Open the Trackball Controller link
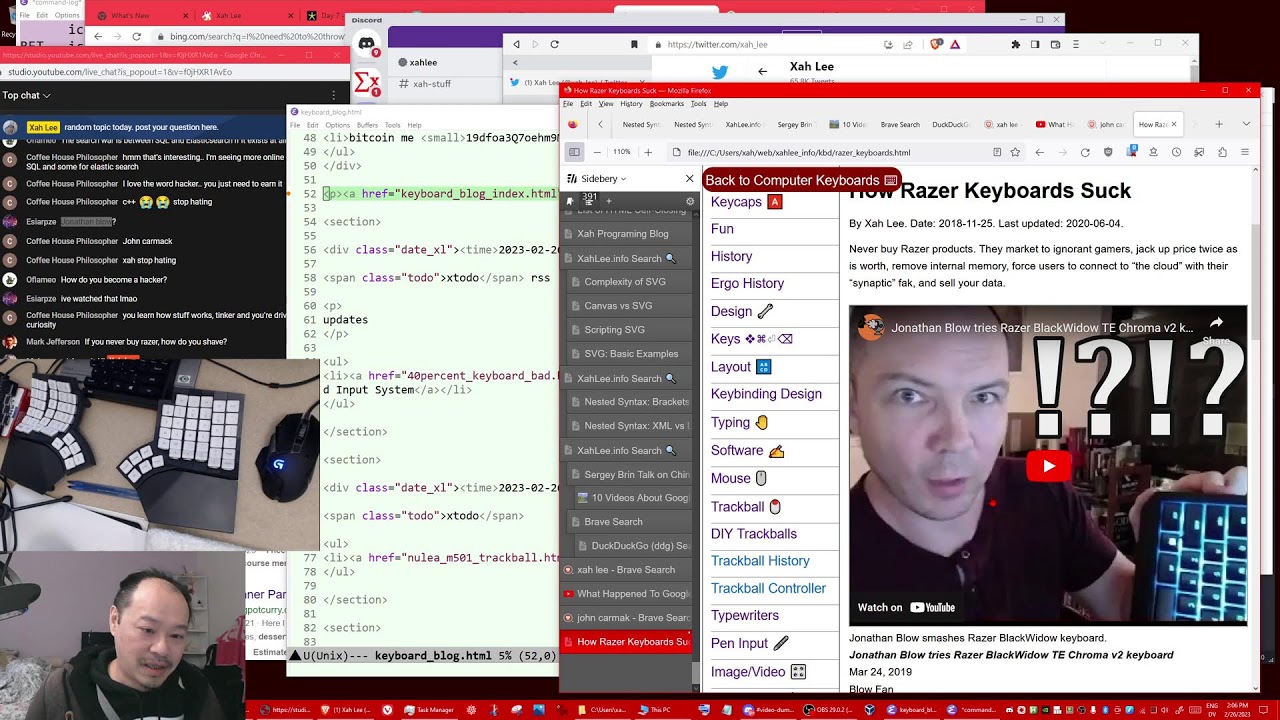 (768, 589)
